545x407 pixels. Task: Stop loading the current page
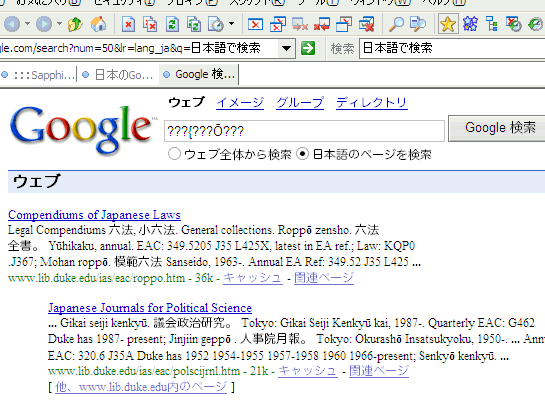[x=128, y=24]
